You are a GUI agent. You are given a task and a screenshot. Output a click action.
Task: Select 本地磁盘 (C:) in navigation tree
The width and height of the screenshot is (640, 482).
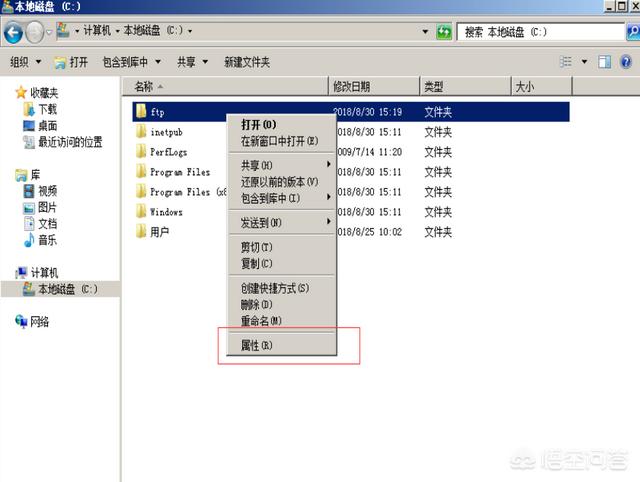point(60,289)
